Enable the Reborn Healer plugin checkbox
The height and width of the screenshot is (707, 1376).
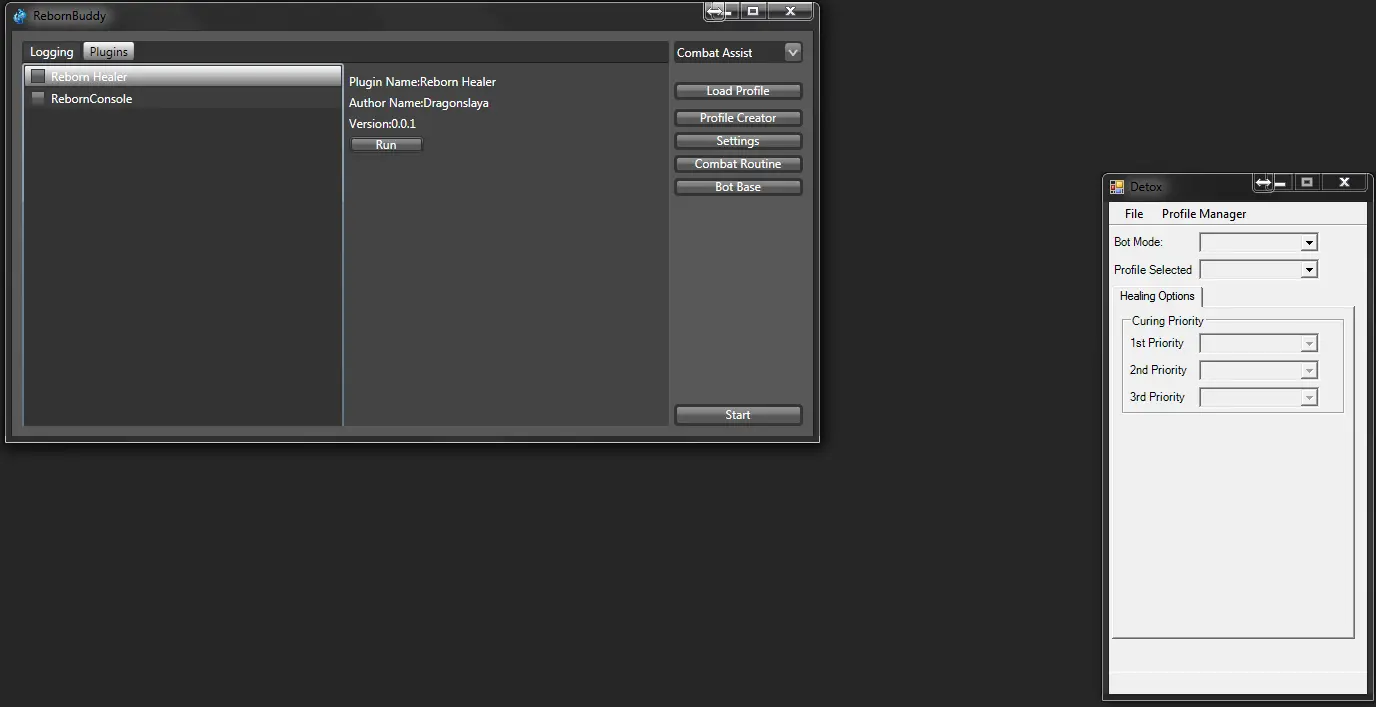(x=38, y=76)
